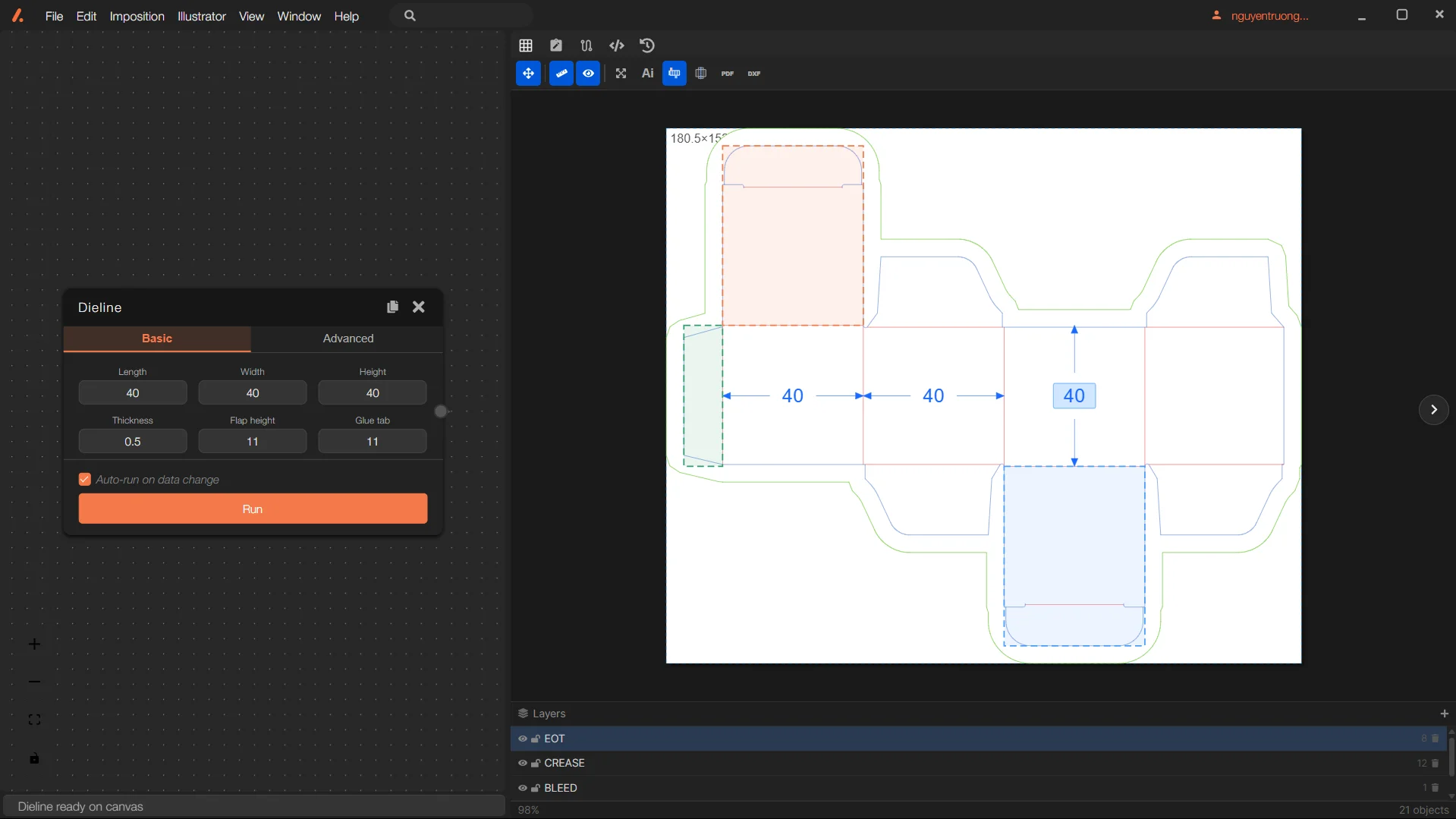This screenshot has width=1456, height=819.
Task: Toggle the canvas lock icon
Action: coord(34,758)
